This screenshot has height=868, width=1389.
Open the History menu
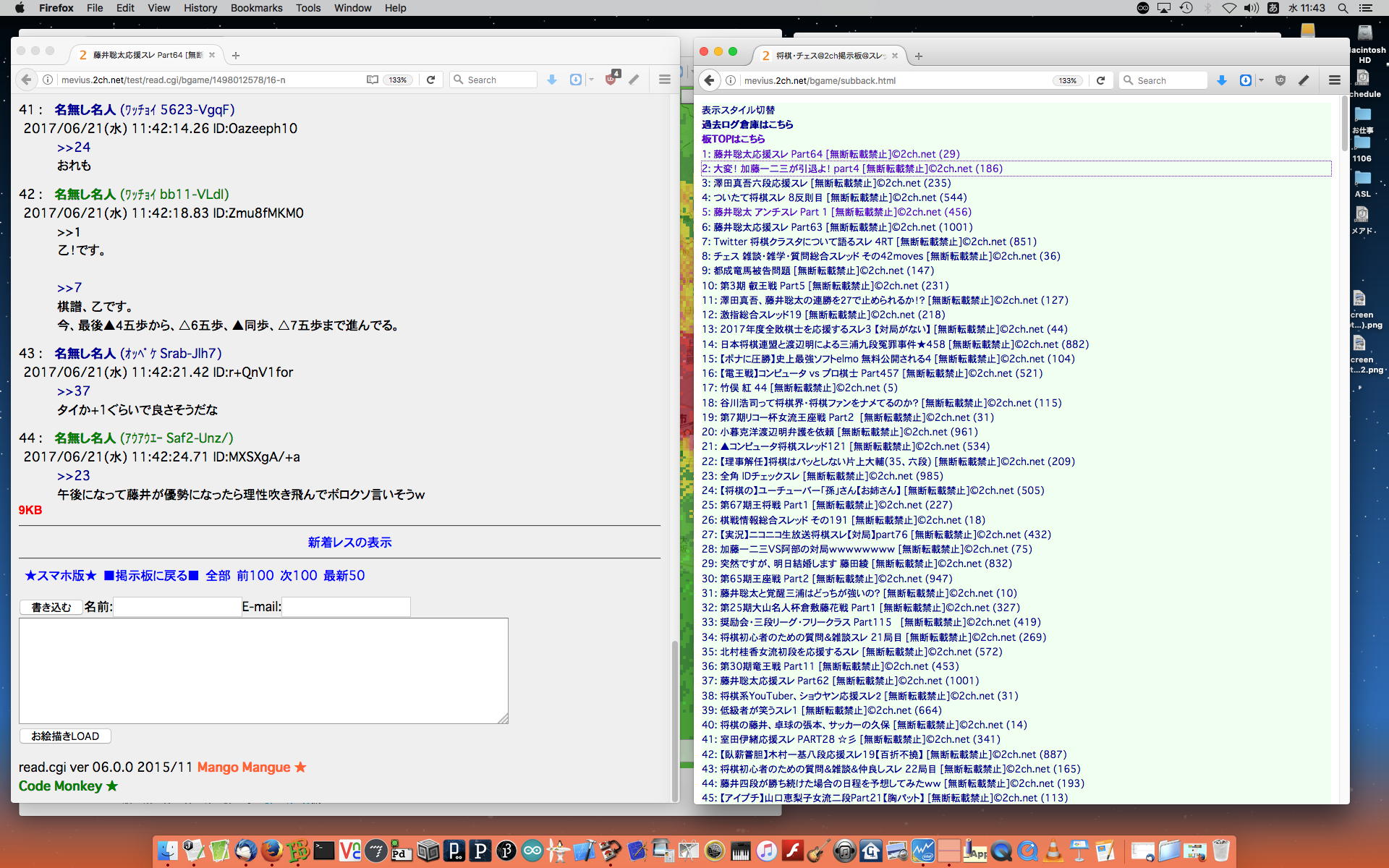coord(200,8)
